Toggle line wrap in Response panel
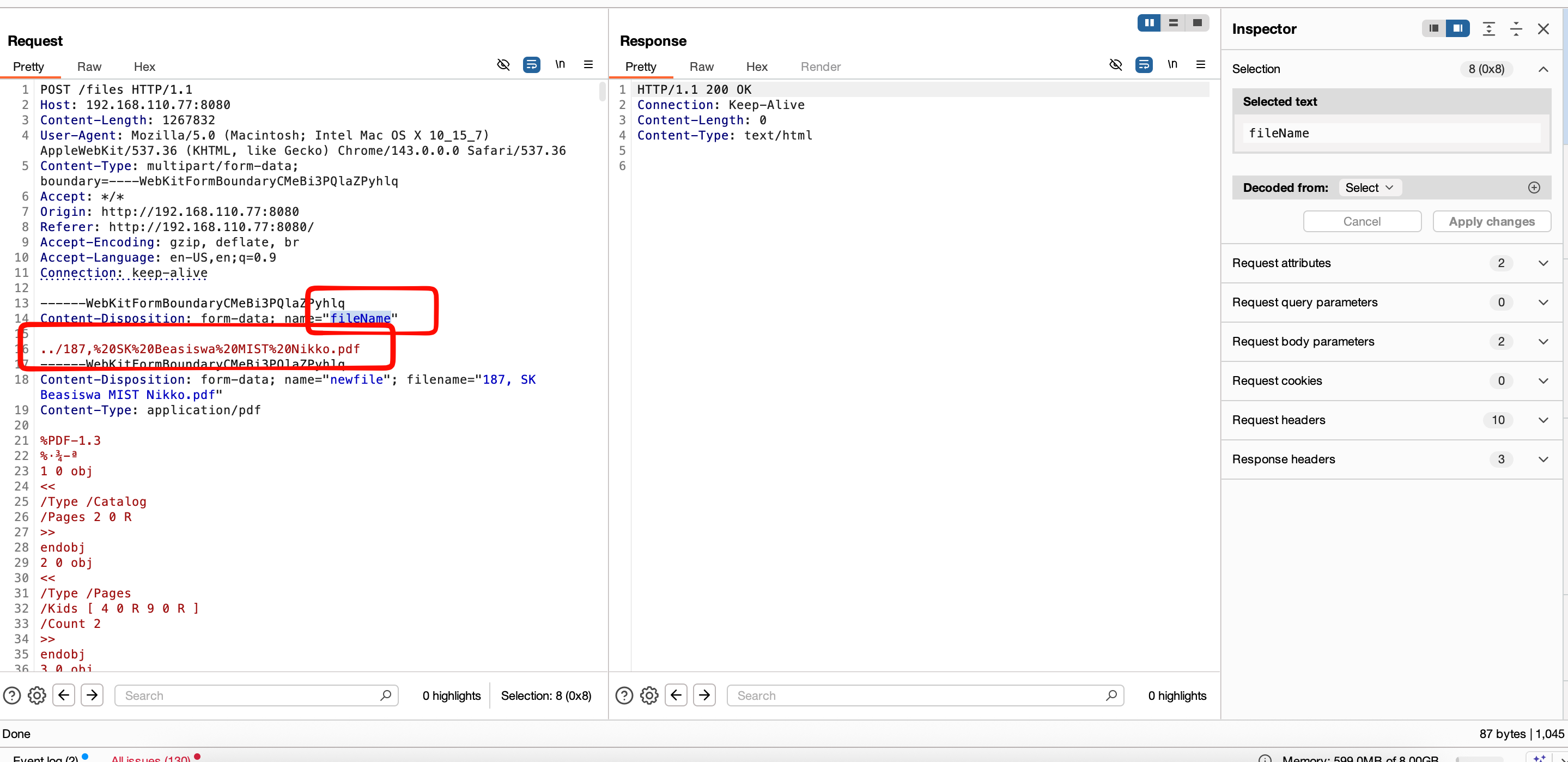1568x762 pixels. tap(1144, 64)
